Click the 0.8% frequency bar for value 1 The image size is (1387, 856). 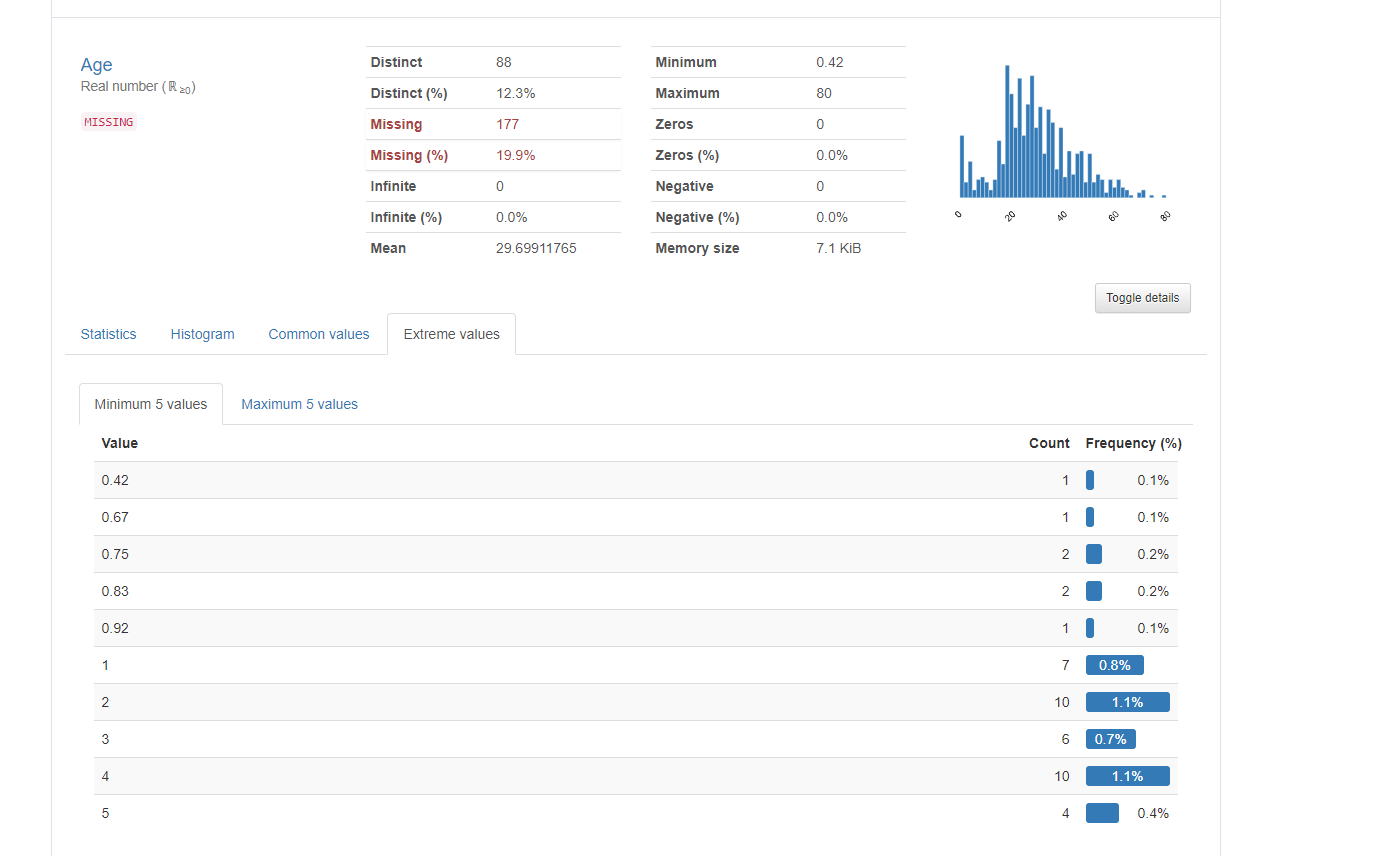pos(1114,665)
